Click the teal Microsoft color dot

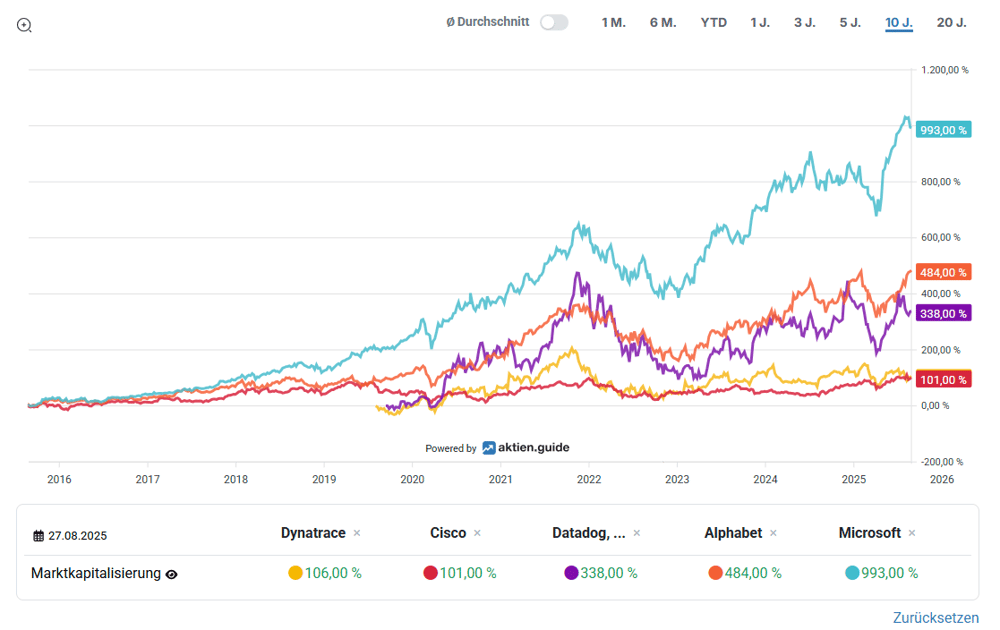coord(852,573)
